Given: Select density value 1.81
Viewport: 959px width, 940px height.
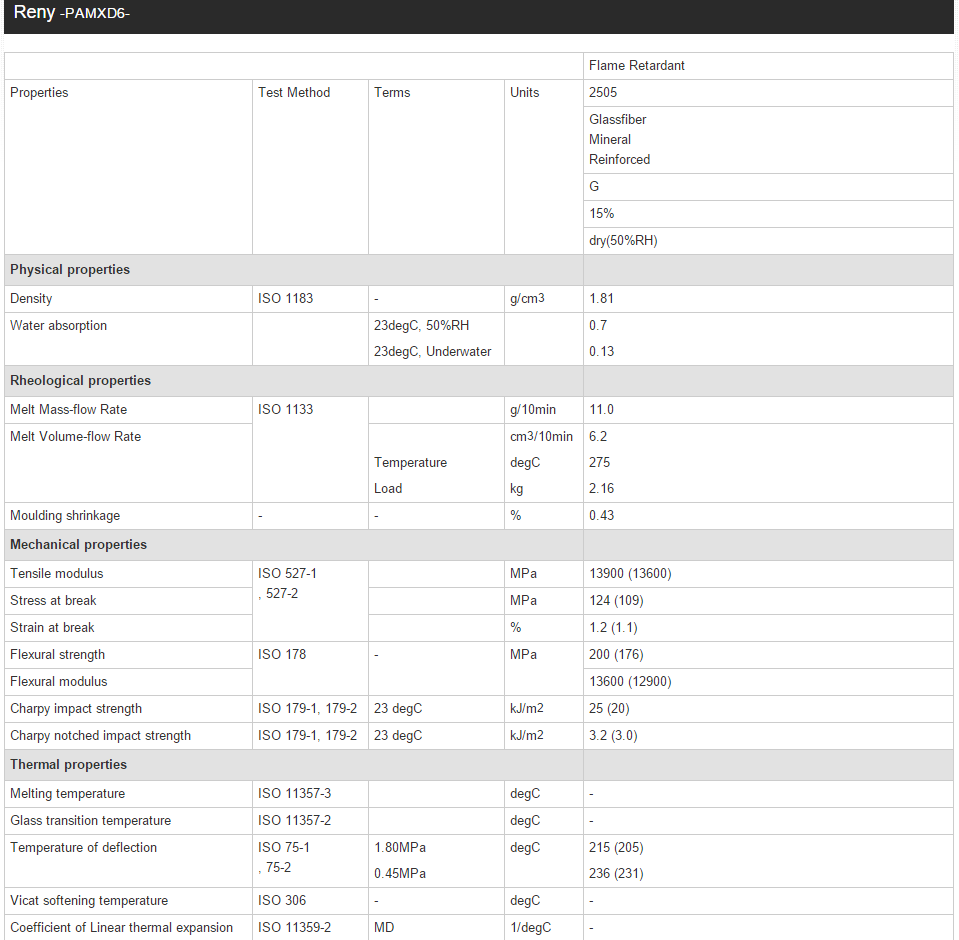Looking at the screenshot, I should click(x=601, y=298).
